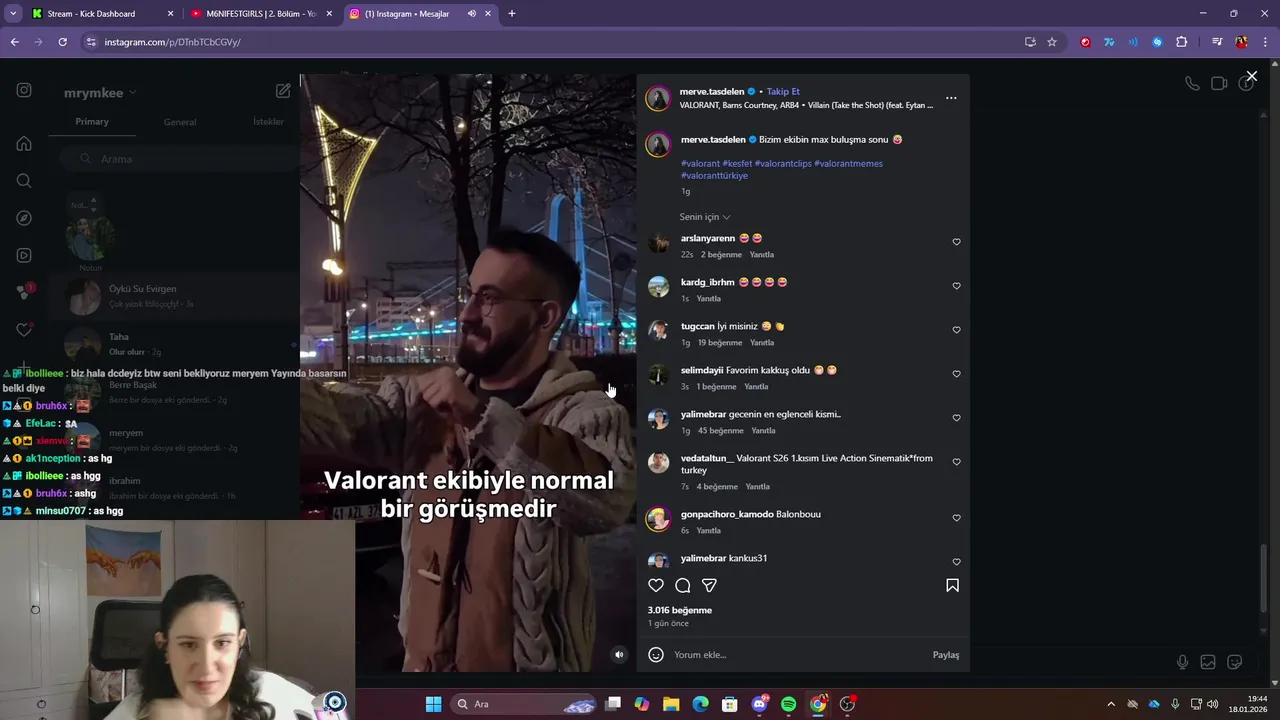Click the Paylaş button to post comment
Image resolution: width=1280 pixels, height=720 pixels.
(x=945, y=655)
